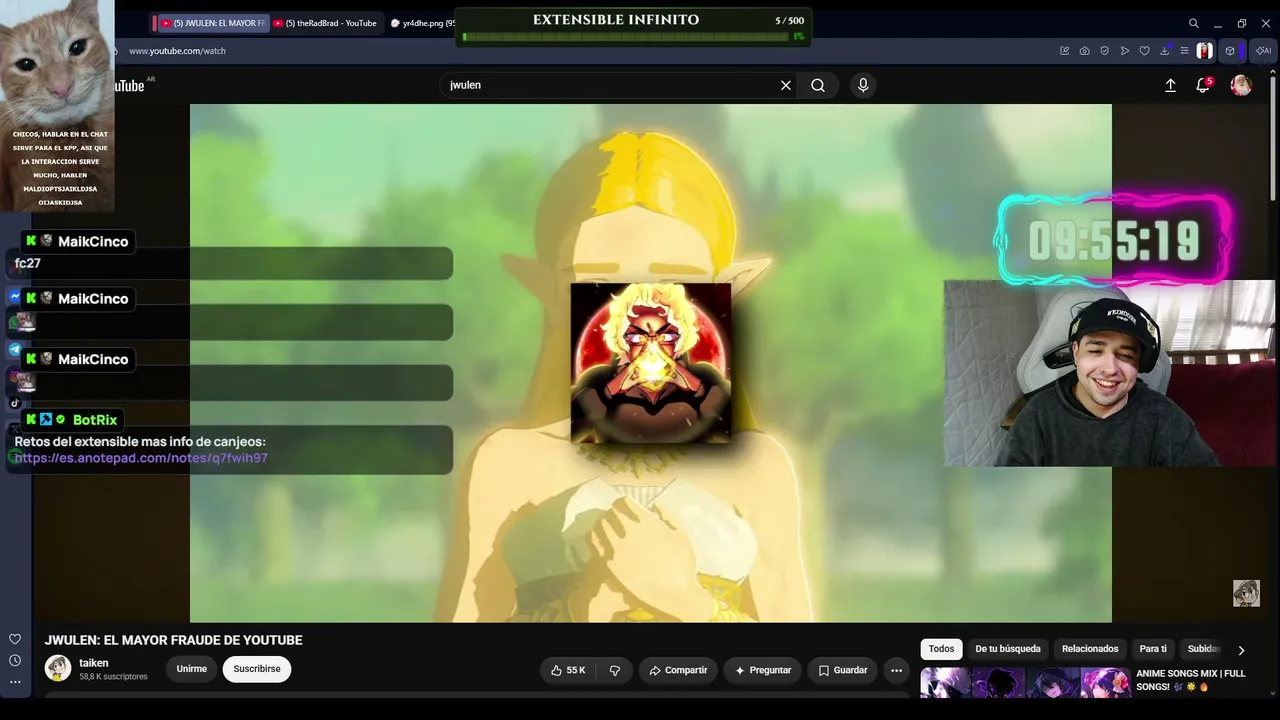
Task: Click the edit/compose icon in address bar
Action: (1065, 51)
